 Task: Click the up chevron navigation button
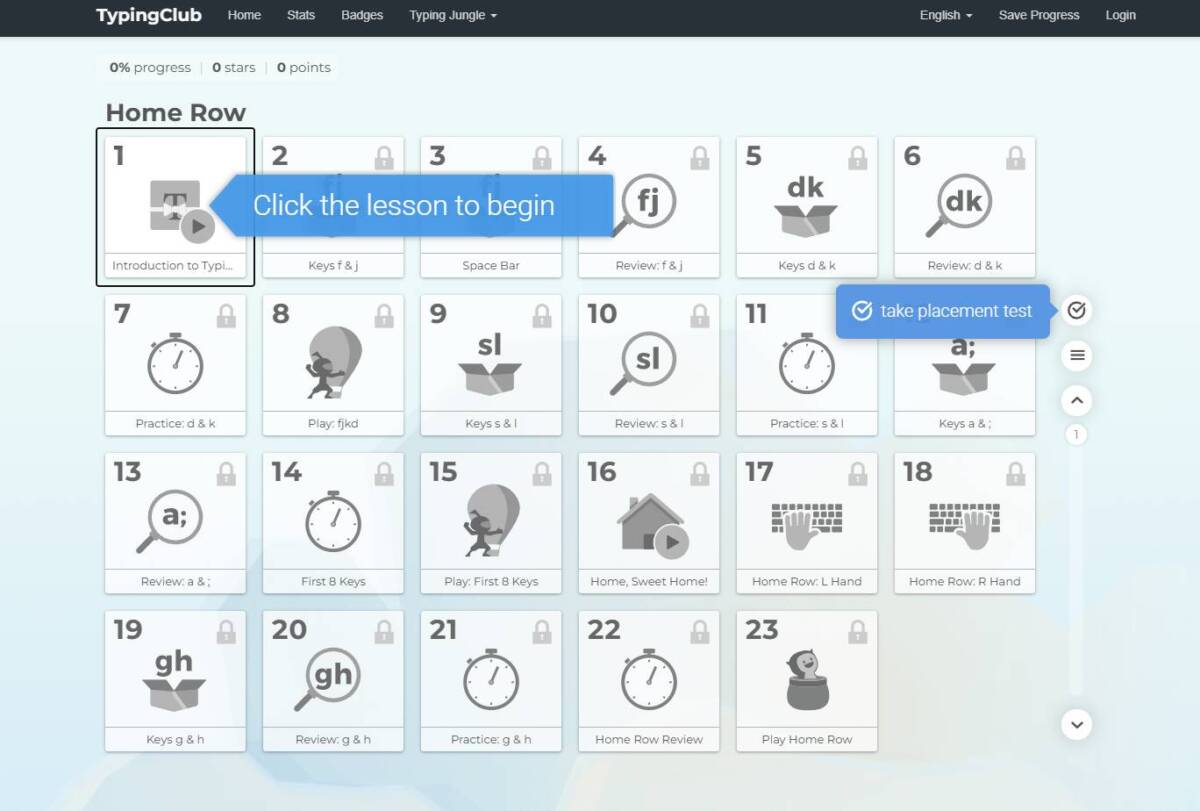pyautogui.click(x=1076, y=401)
